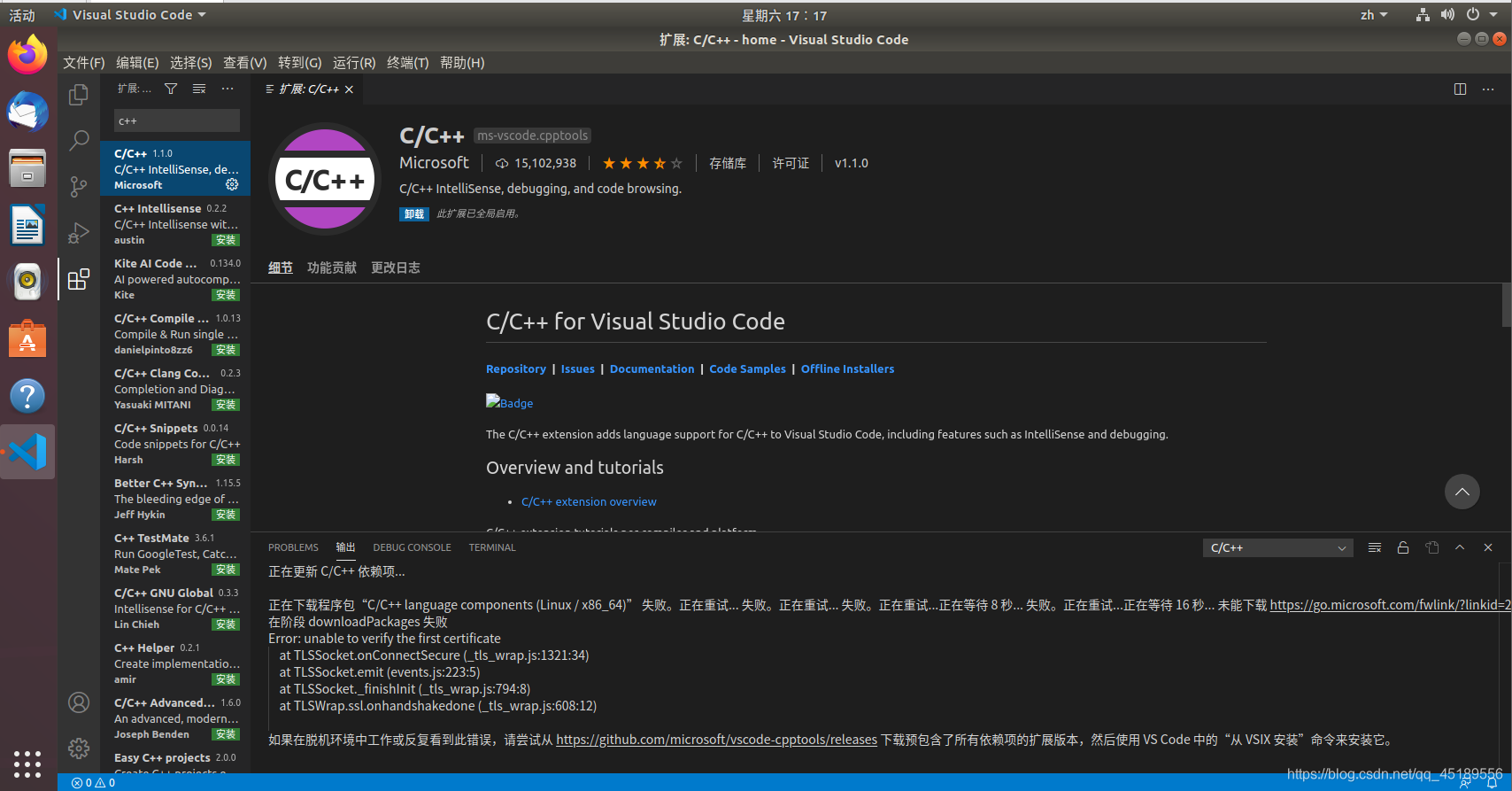Open the Manage gear in activity bar
The width and height of the screenshot is (1512, 791).
[x=79, y=748]
